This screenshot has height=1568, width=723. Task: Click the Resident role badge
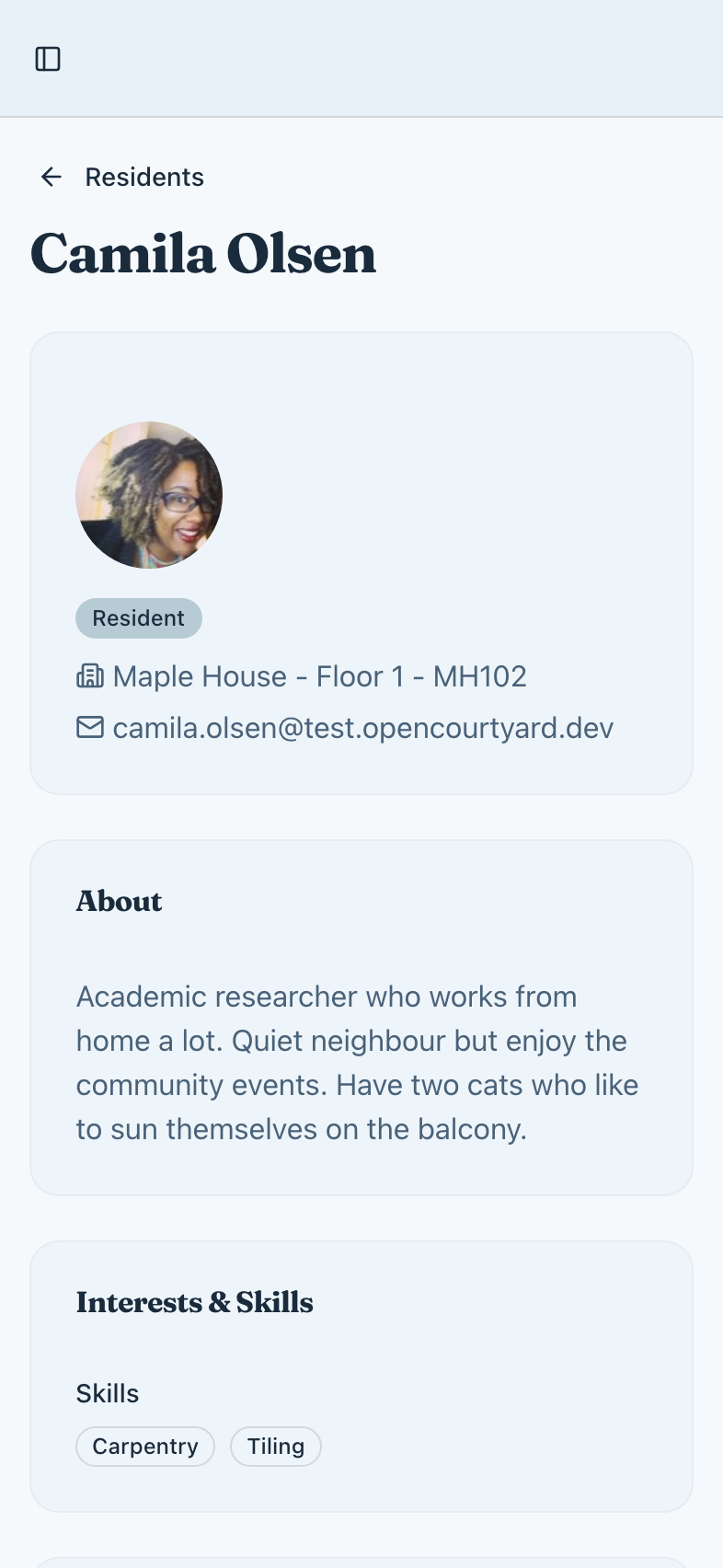(x=139, y=618)
